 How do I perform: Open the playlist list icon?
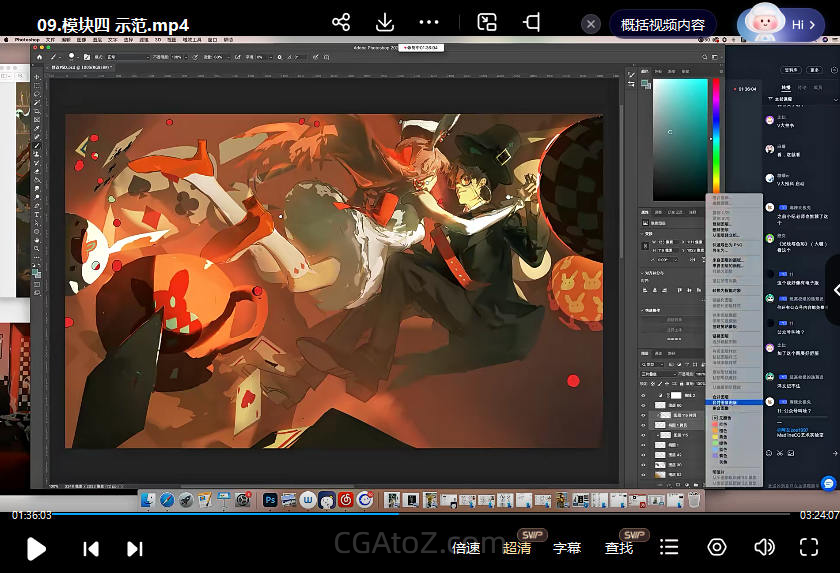(x=669, y=547)
